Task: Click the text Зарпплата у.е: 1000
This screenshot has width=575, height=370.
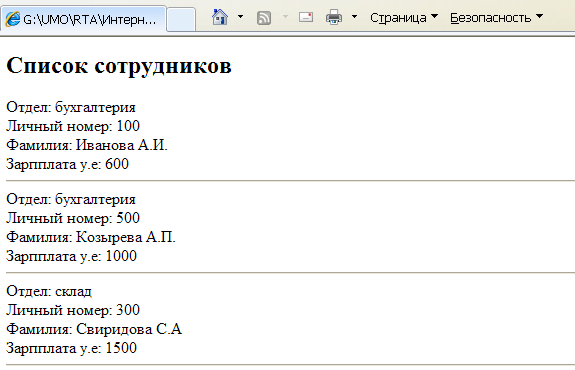Action: pos(72,256)
